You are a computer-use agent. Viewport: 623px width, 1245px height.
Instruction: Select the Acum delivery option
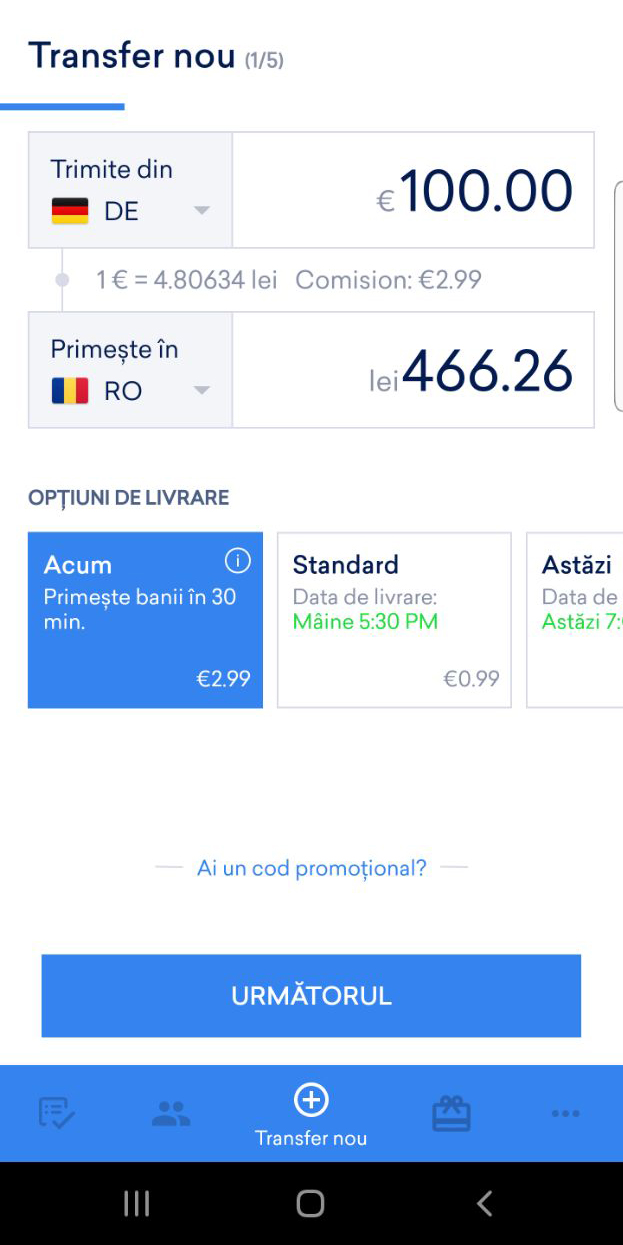pyautogui.click(x=145, y=620)
